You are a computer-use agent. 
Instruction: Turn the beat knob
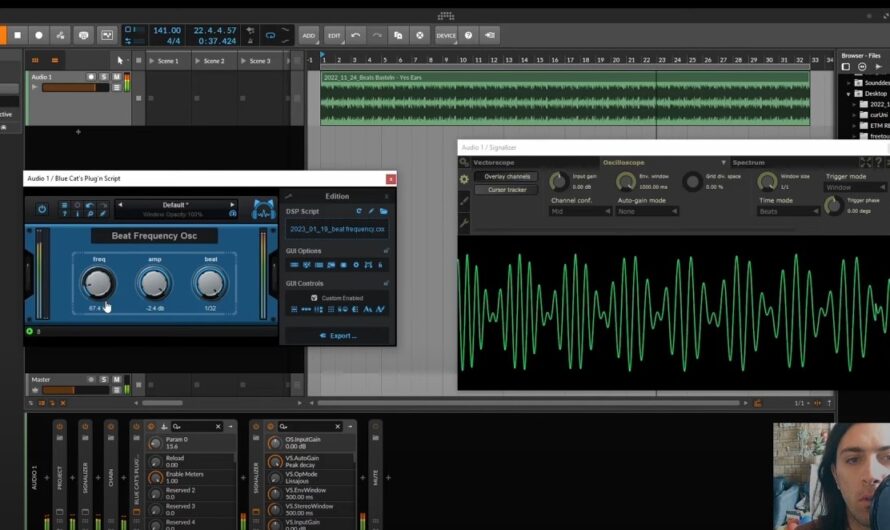pos(210,283)
